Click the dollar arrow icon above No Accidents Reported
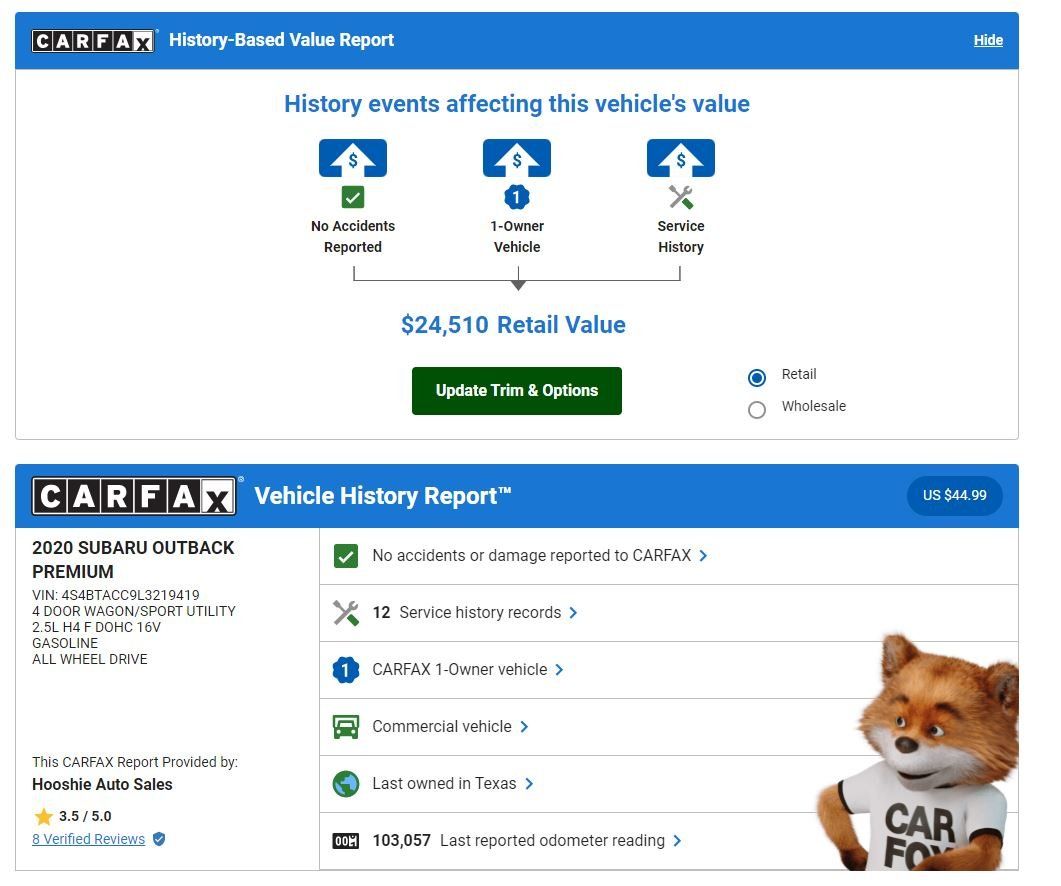This screenshot has height=886, width=1061. tap(353, 158)
